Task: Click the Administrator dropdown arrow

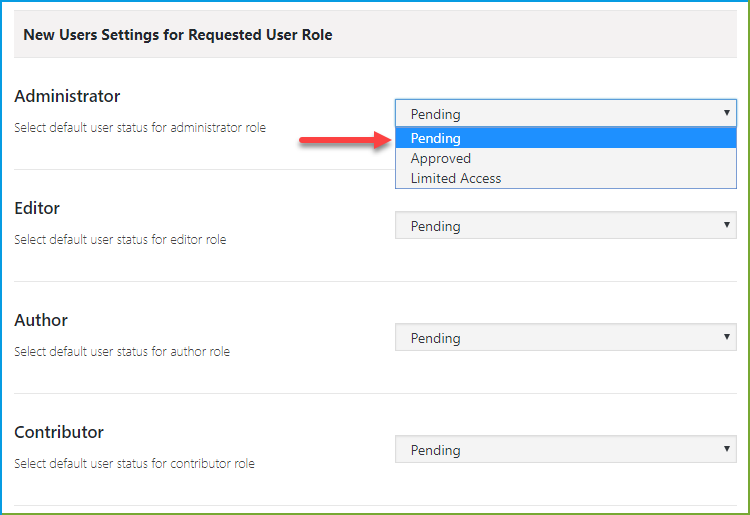Action: pyautogui.click(x=727, y=114)
